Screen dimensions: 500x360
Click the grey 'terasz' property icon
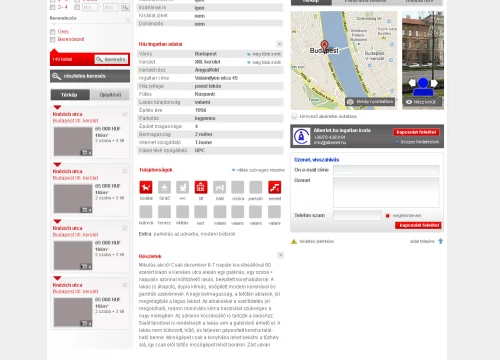(x=164, y=212)
